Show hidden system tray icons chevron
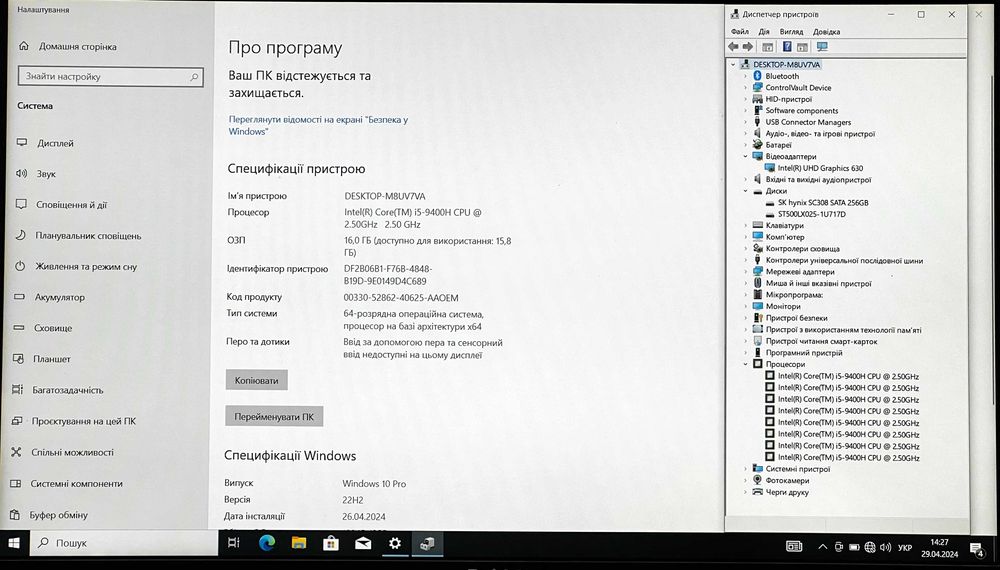The width and height of the screenshot is (1000, 570). click(x=823, y=547)
